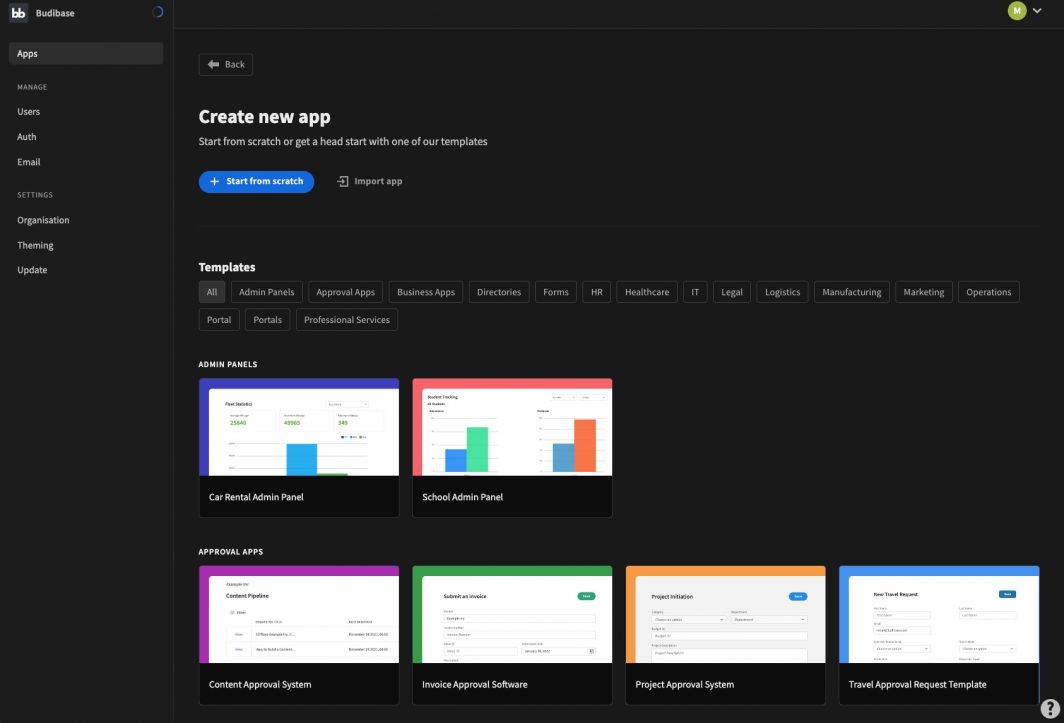
Task: Select the Professional Services template filter
Action: tap(347, 320)
